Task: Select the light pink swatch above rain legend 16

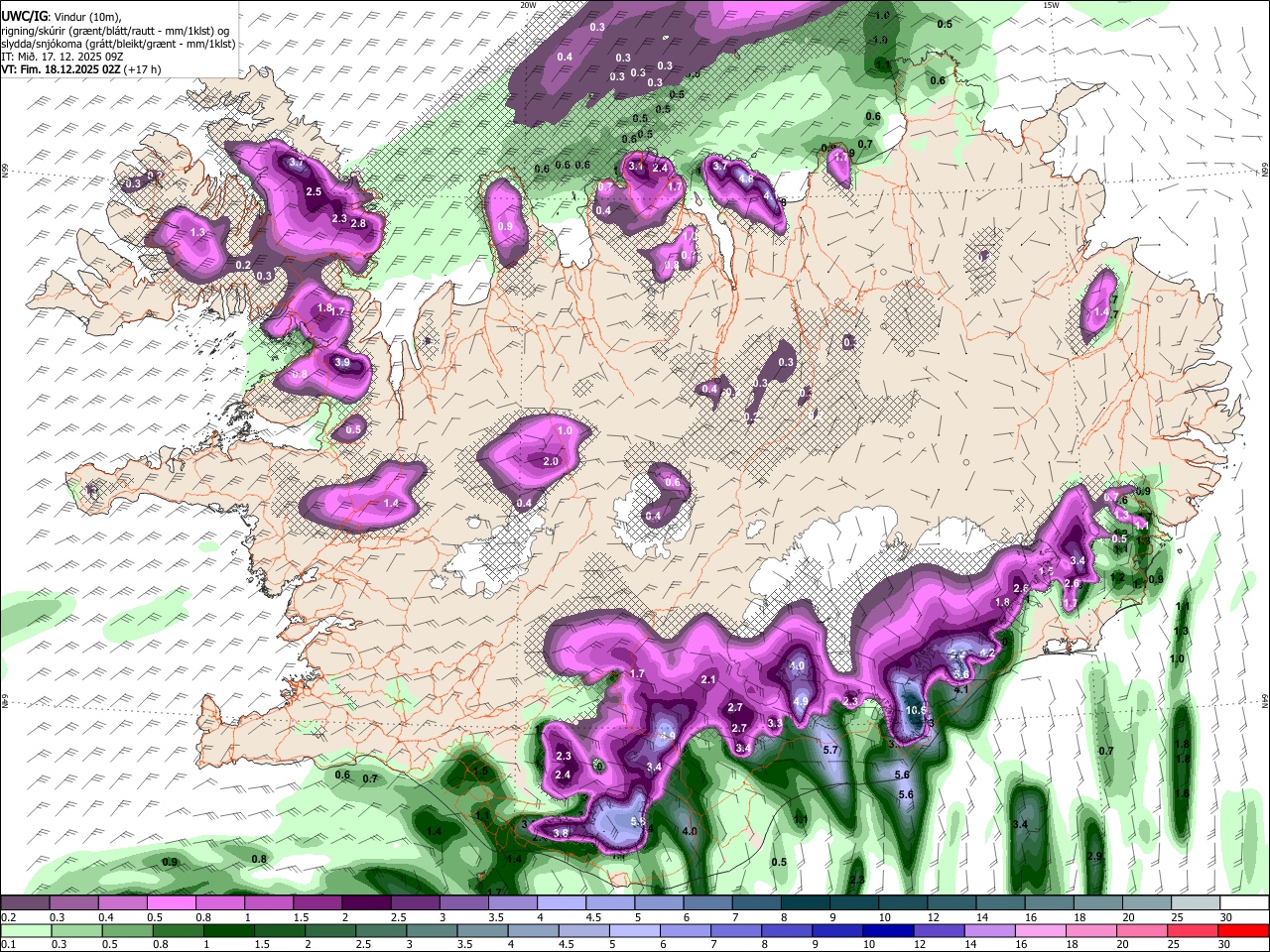Action: [1040, 930]
